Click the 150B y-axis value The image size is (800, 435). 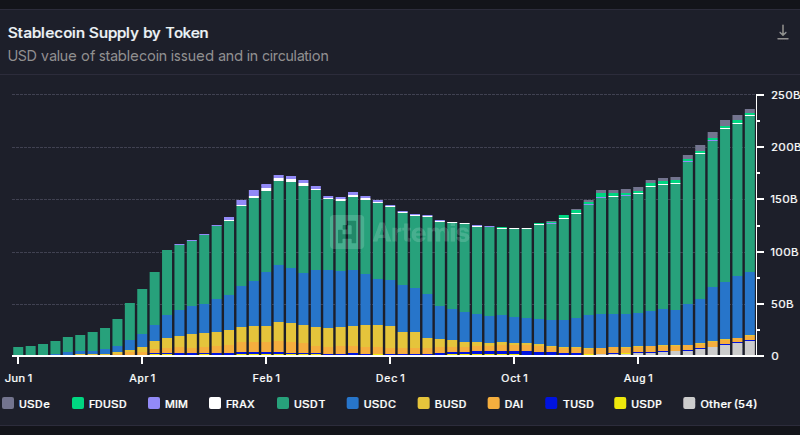pos(784,199)
